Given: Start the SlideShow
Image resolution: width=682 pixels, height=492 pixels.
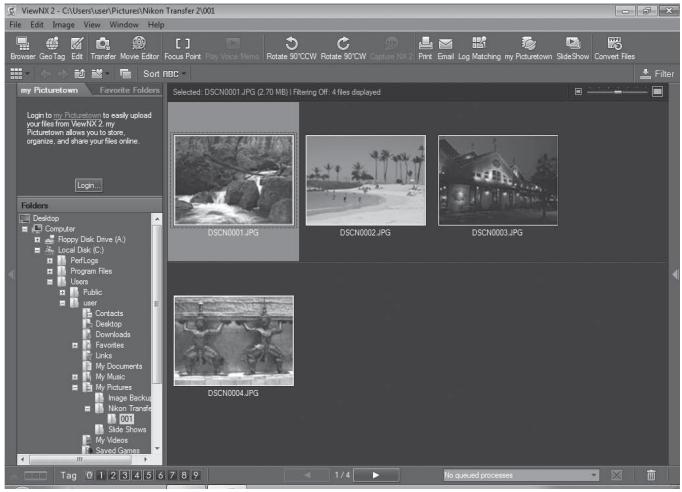Looking at the screenshot, I should point(572,48).
